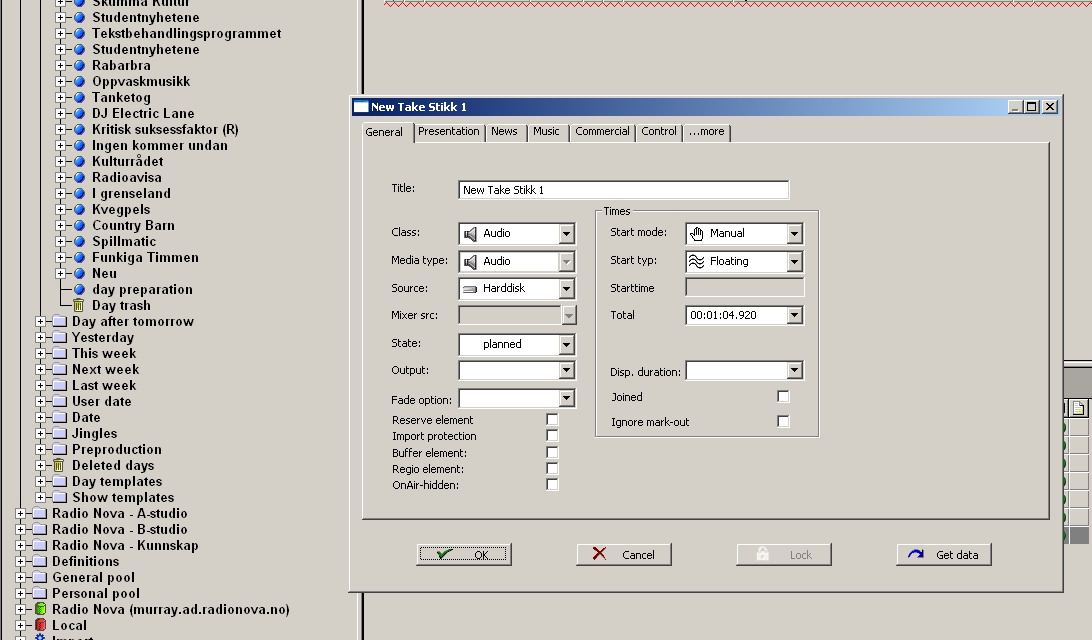Image resolution: width=1092 pixels, height=640 pixels.
Task: Enable the Reserve element checkbox
Action: [x=552, y=419]
